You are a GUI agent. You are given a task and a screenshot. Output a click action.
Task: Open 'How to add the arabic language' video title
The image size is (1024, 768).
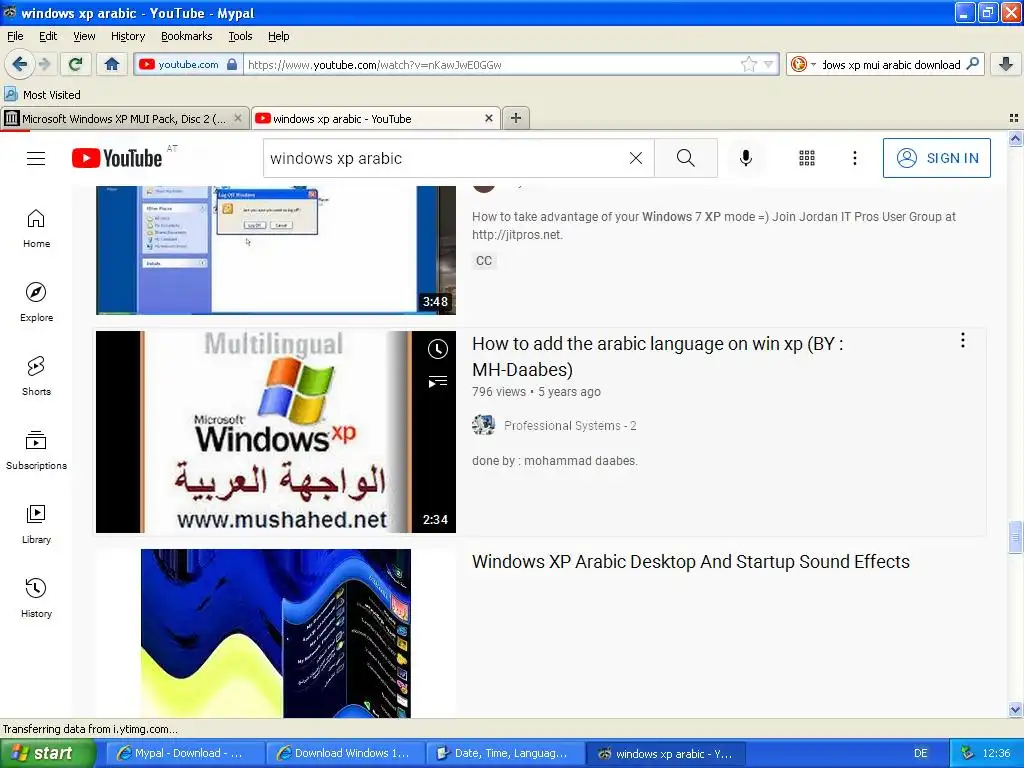[x=658, y=357]
